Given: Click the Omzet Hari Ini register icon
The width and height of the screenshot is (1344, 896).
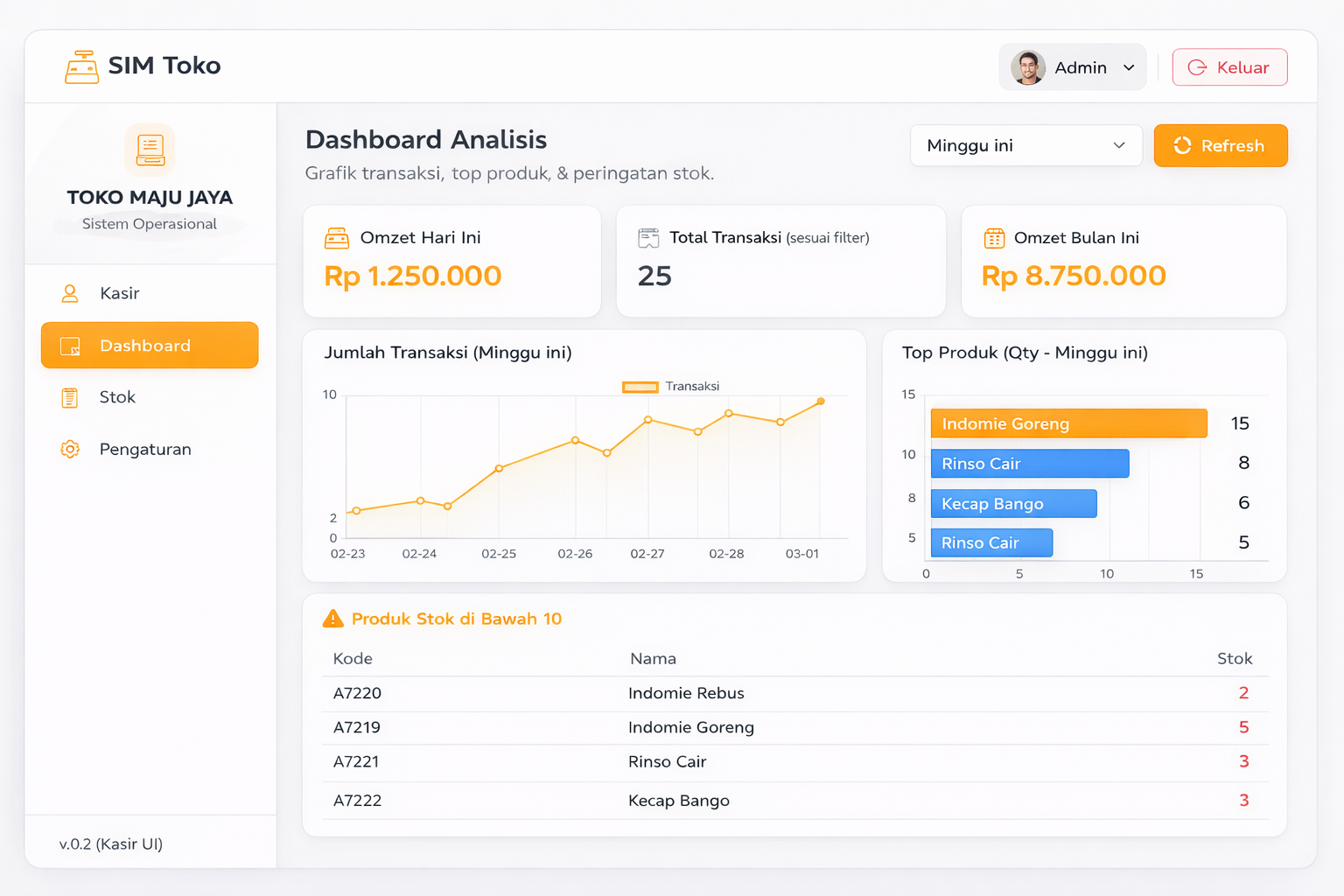Looking at the screenshot, I should pos(337,238).
